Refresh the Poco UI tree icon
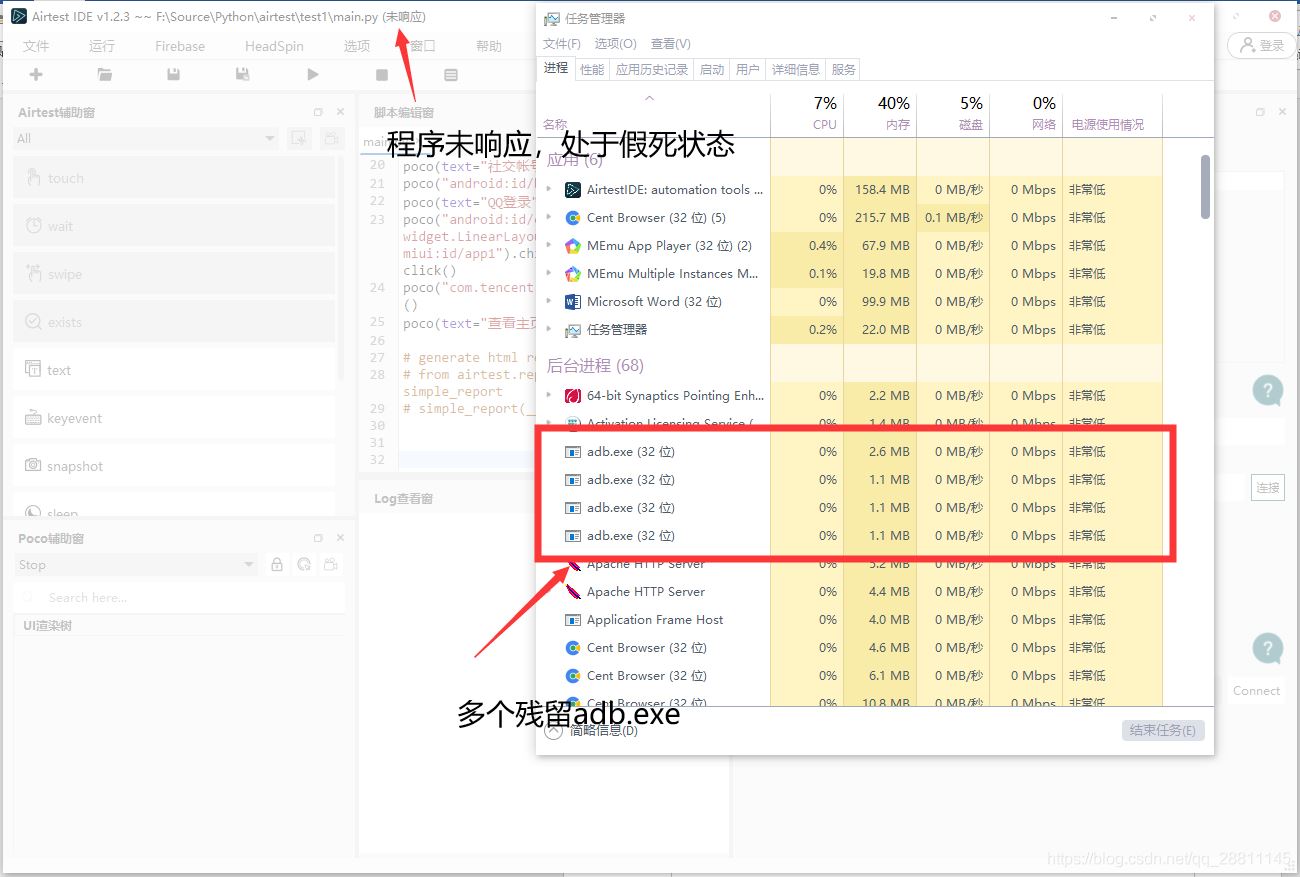The image size is (1300, 877). pos(304,565)
